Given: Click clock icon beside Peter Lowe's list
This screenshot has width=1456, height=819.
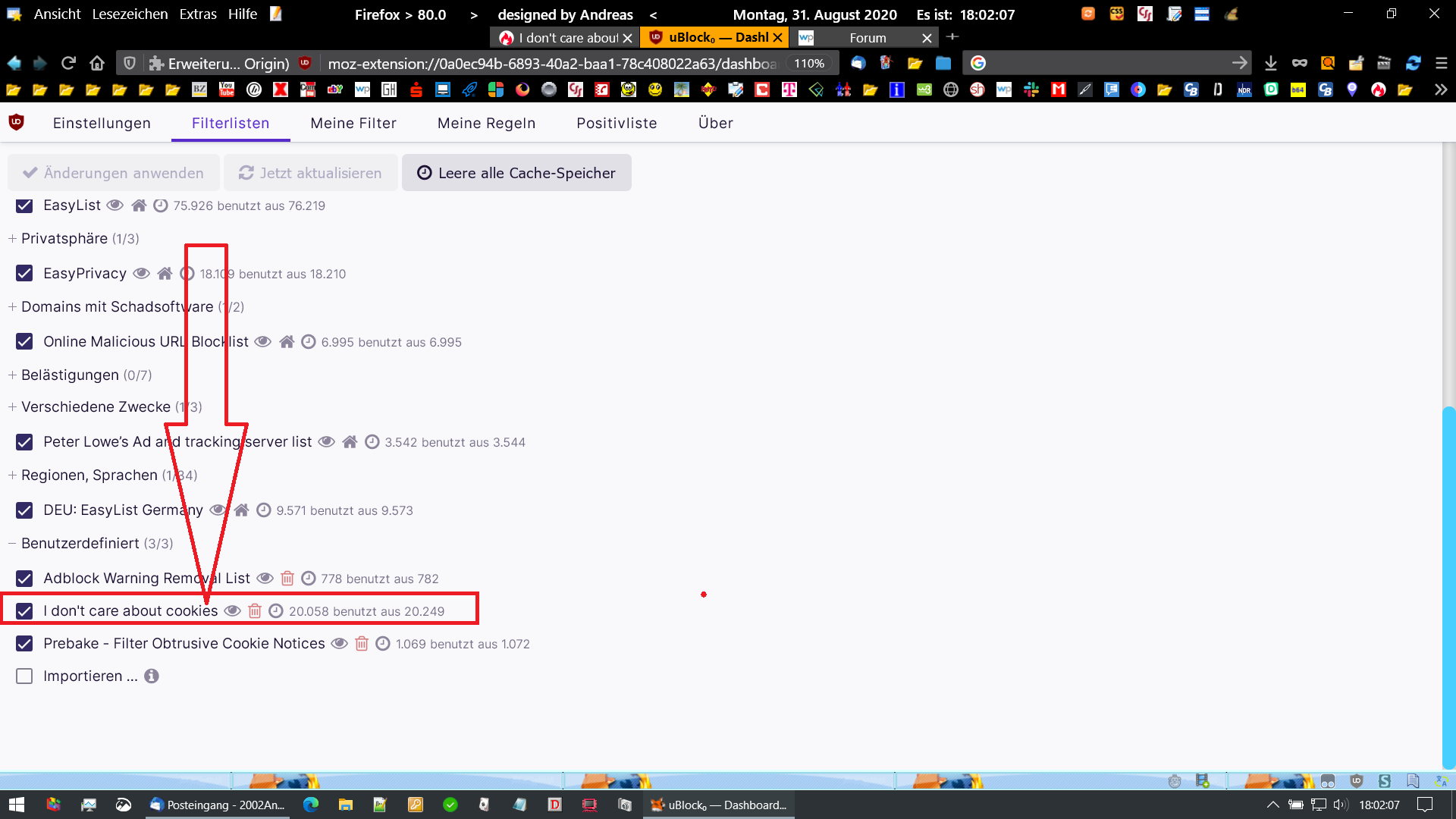Looking at the screenshot, I should coord(372,442).
